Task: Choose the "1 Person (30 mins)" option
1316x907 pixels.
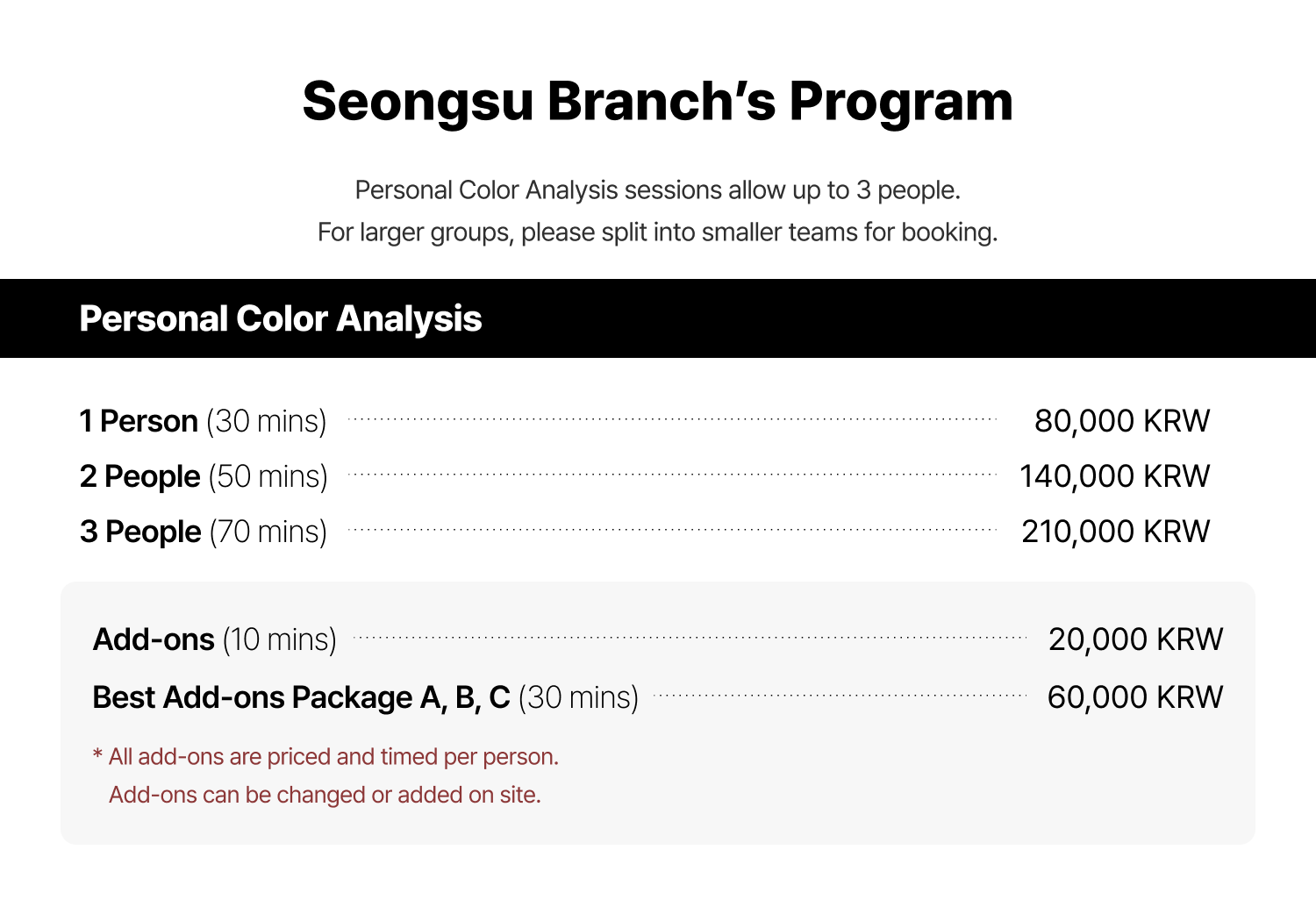Action: click(x=203, y=421)
